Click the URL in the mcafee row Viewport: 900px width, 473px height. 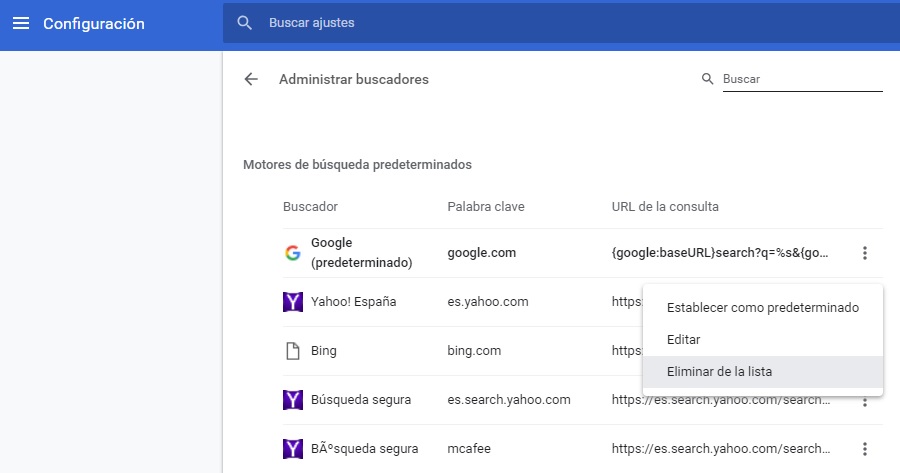tap(721, 449)
